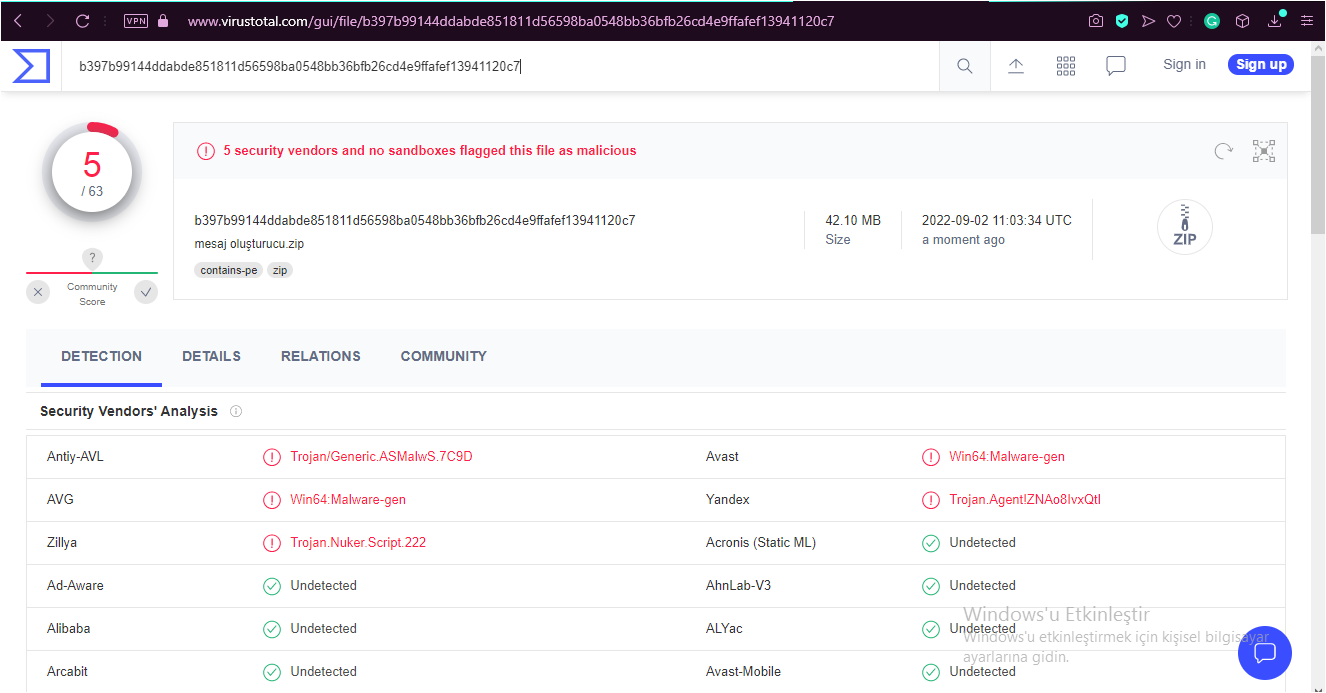
Task: Click the Zillya vendor name
Action: tap(62, 543)
